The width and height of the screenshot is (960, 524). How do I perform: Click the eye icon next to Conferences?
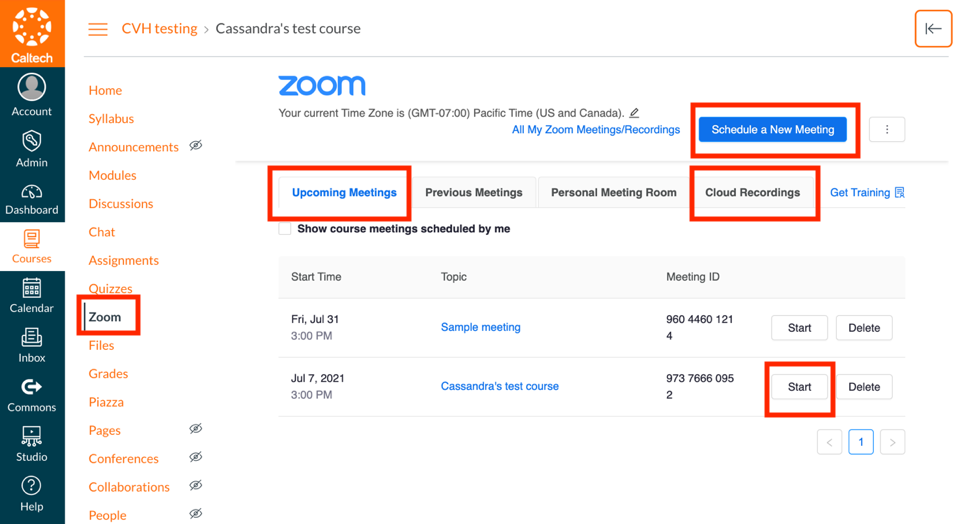(x=196, y=458)
